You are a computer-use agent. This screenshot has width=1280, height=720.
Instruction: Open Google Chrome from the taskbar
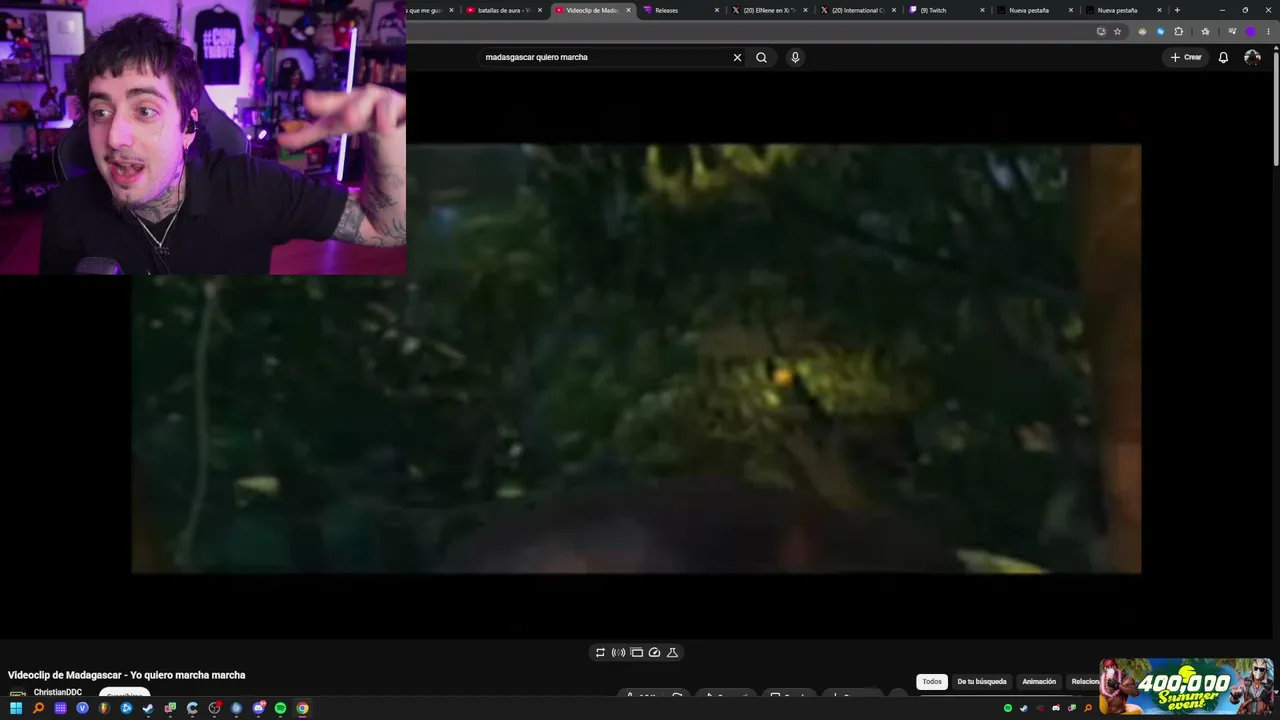[x=302, y=708]
